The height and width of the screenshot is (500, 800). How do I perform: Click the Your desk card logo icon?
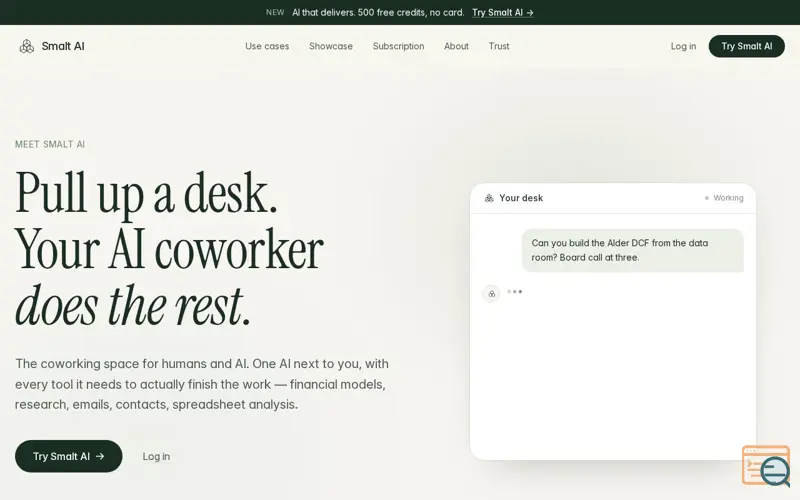pyautogui.click(x=489, y=198)
